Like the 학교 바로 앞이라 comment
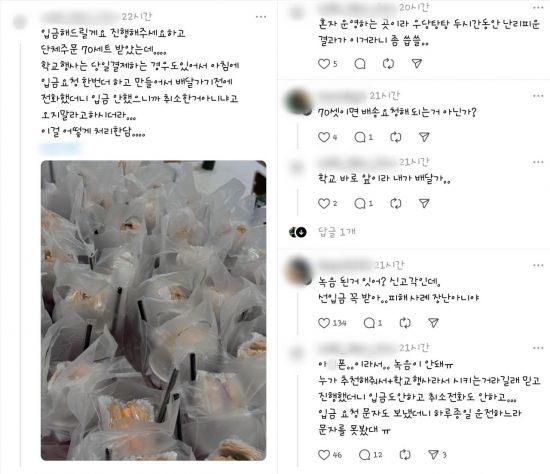 click(323, 203)
